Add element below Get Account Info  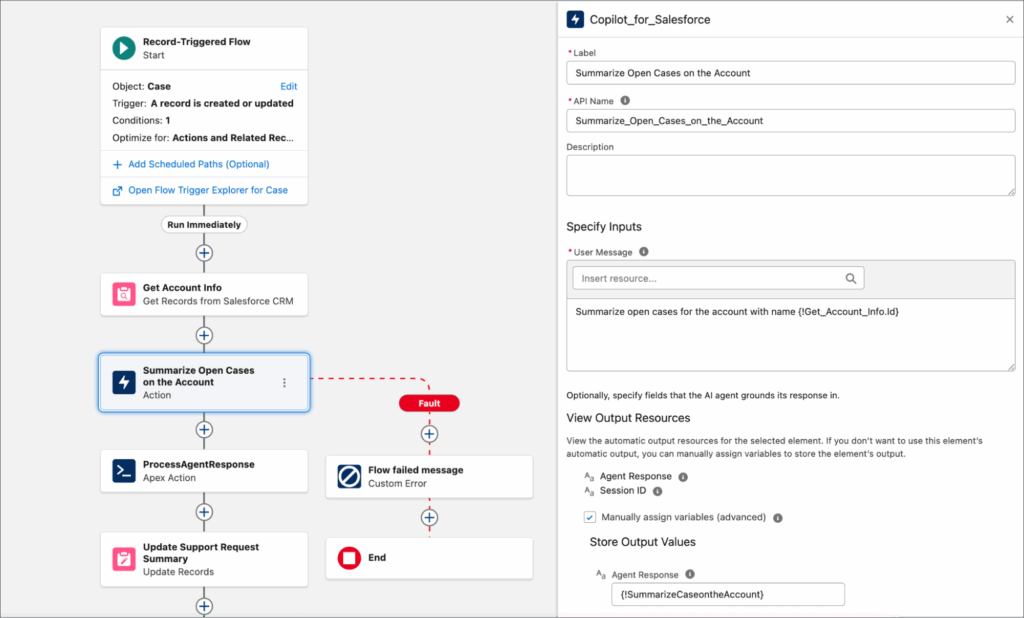[x=204, y=335]
